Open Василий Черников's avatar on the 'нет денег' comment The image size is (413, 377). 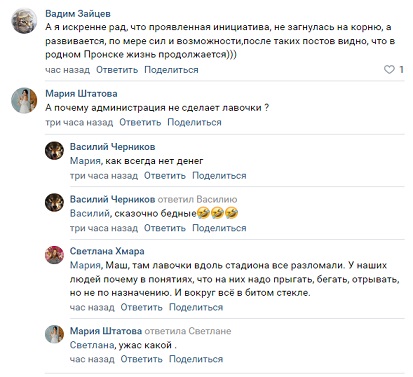click(54, 150)
